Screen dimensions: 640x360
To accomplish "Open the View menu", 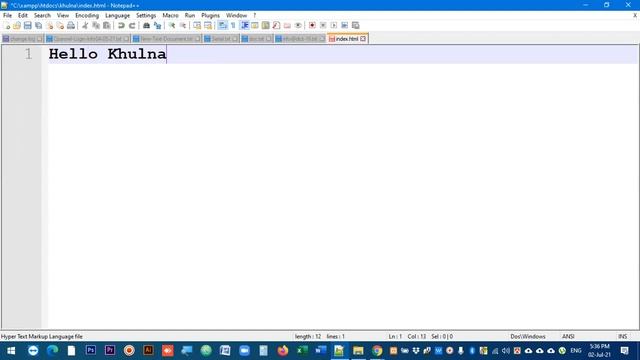I will [62, 15].
